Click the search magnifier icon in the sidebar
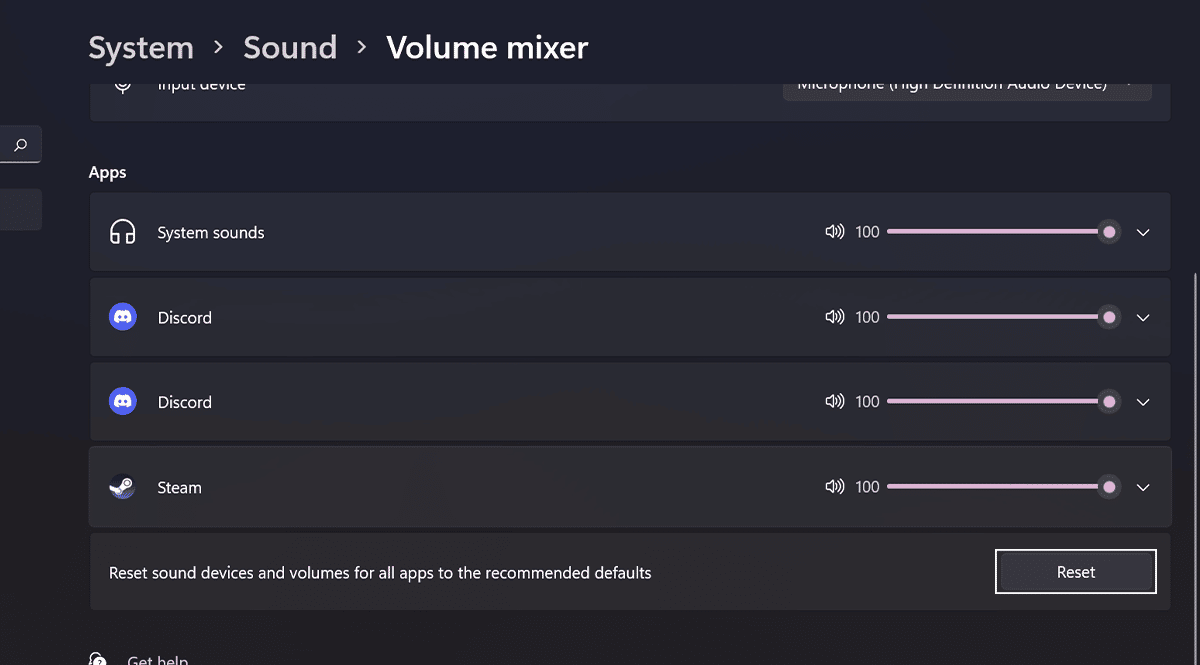The height and width of the screenshot is (665, 1200). click(x=20, y=145)
